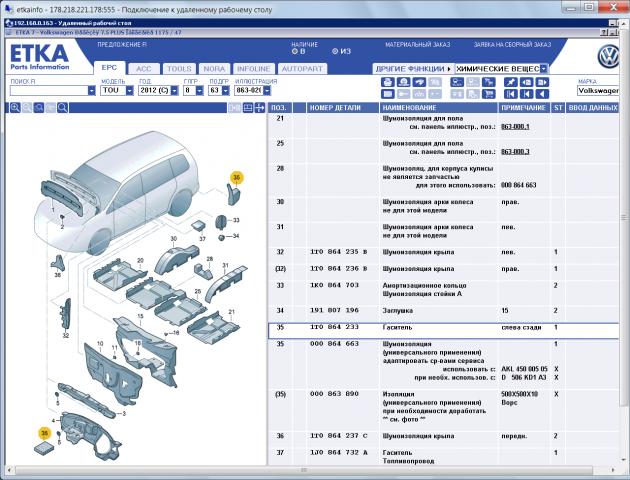Open the year dropdown showing 2012 (C)
Screen dimensions: 630x480
[x=174, y=91]
